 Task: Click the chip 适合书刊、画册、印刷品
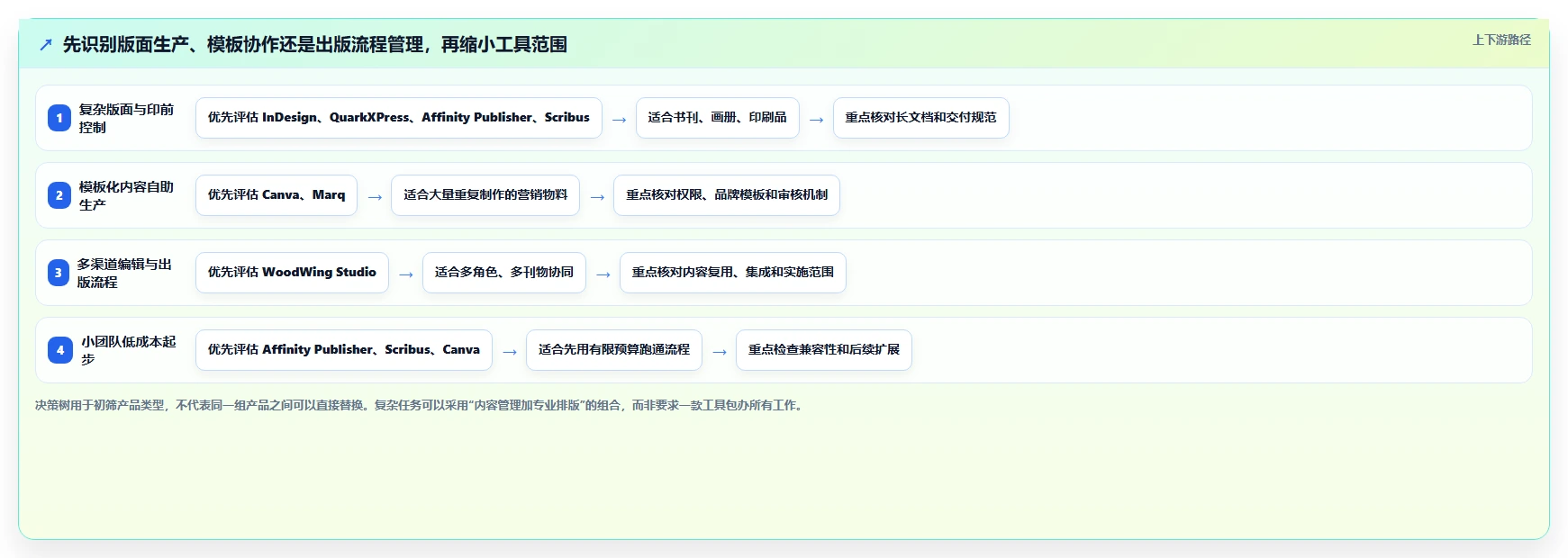click(718, 118)
